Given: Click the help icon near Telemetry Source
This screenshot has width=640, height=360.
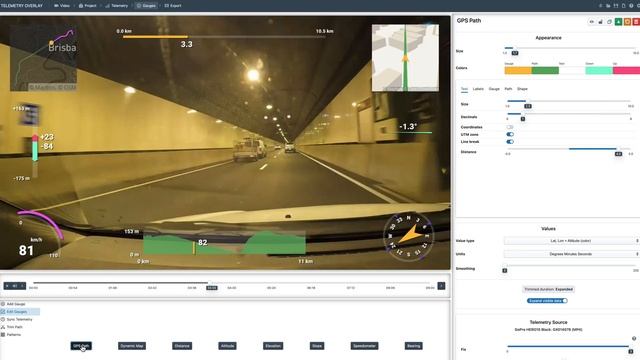Looking at the screenshot, I should point(634,338).
